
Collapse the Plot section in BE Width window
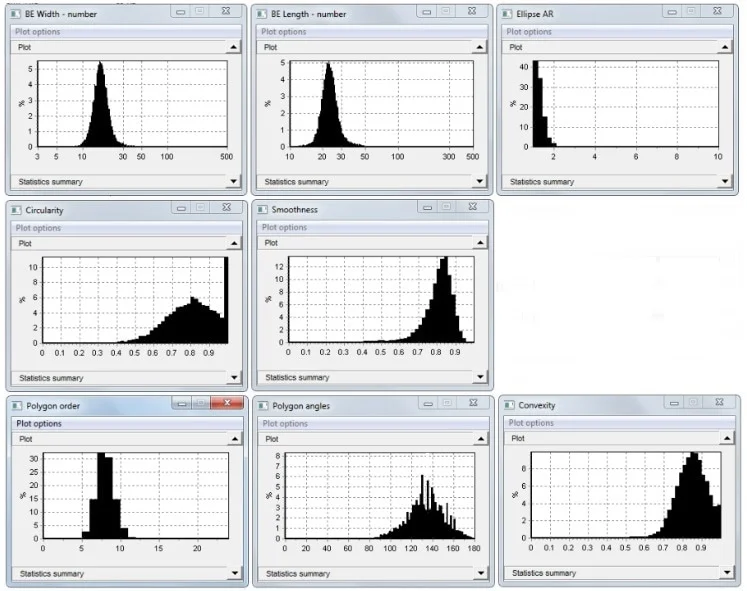pos(234,47)
